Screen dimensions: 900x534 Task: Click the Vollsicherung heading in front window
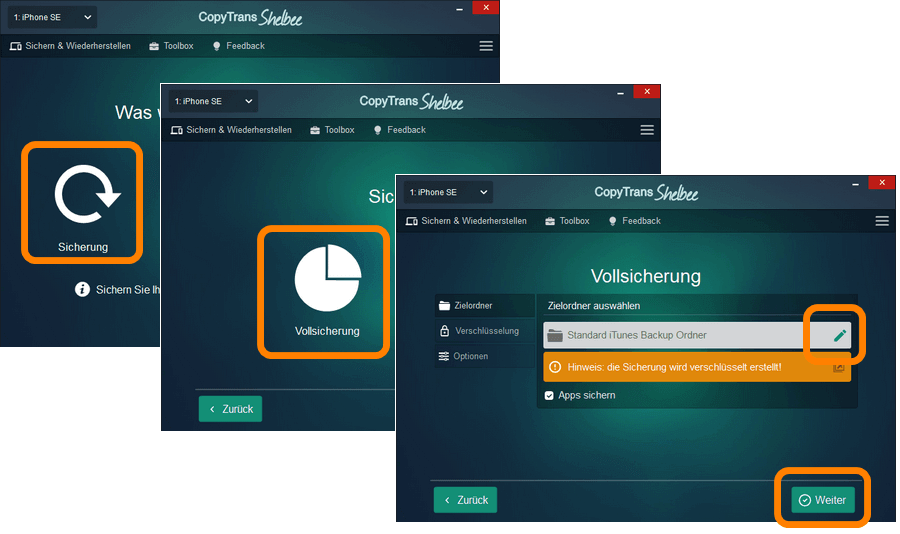click(x=646, y=276)
